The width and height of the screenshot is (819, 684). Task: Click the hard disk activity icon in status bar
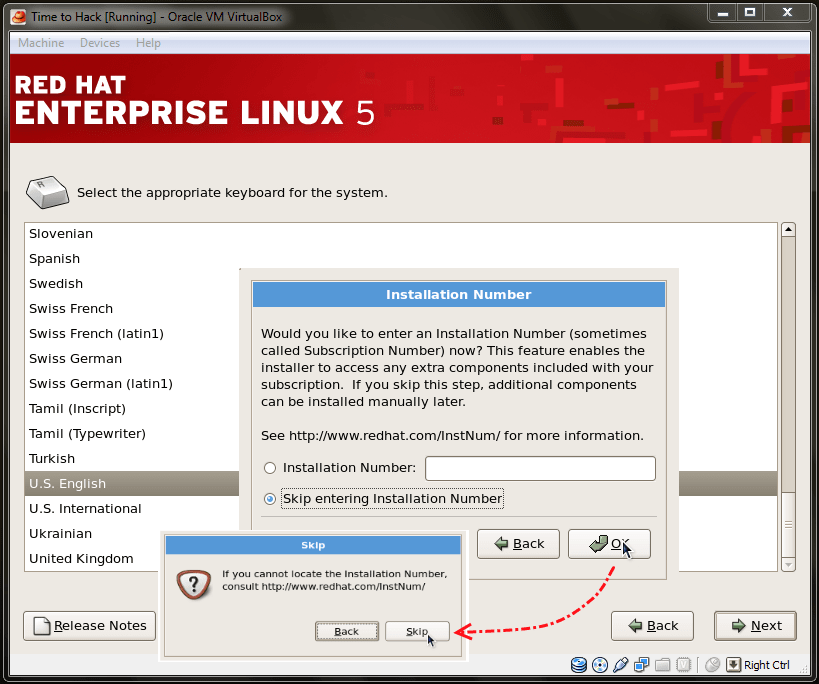coord(579,665)
